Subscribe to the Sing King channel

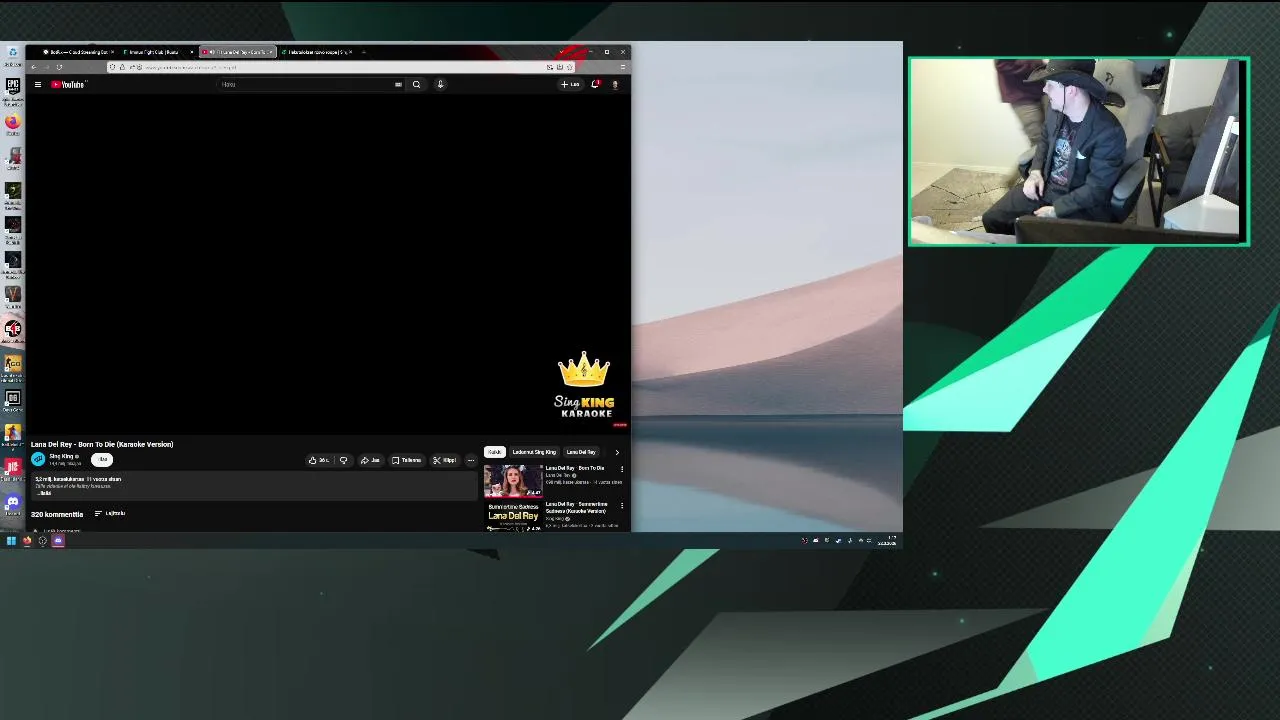(x=101, y=459)
